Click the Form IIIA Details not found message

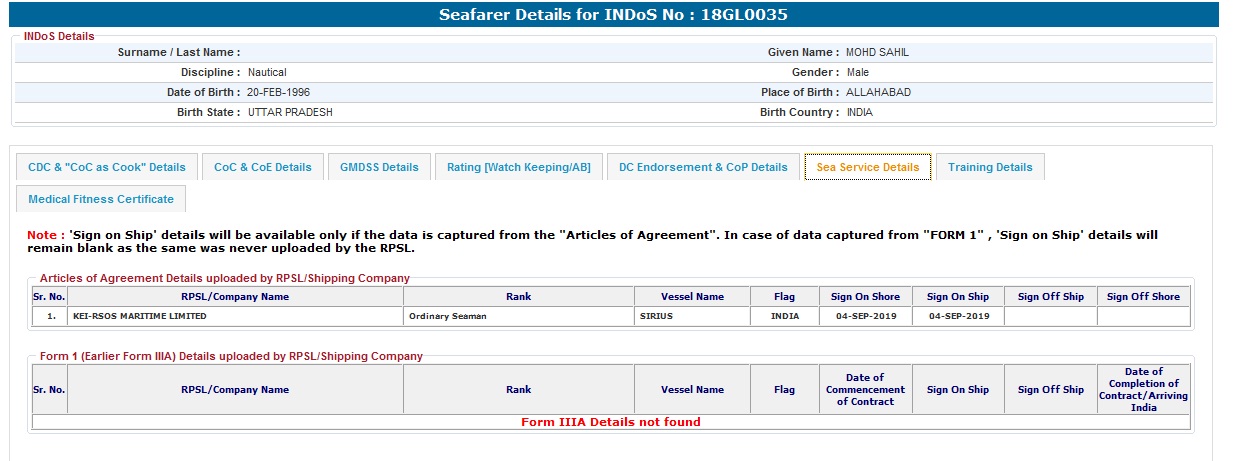click(610, 422)
